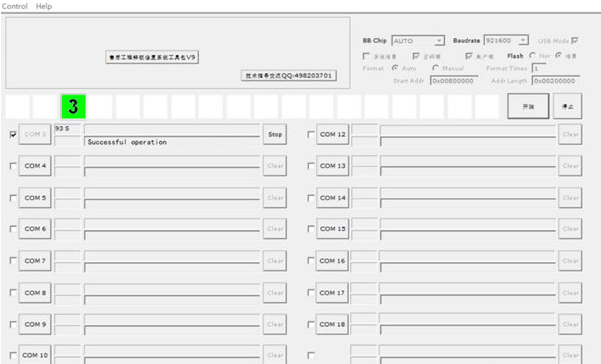Screen dimensions: 601x364
Task: Open the Help menu
Action: (44, 6)
